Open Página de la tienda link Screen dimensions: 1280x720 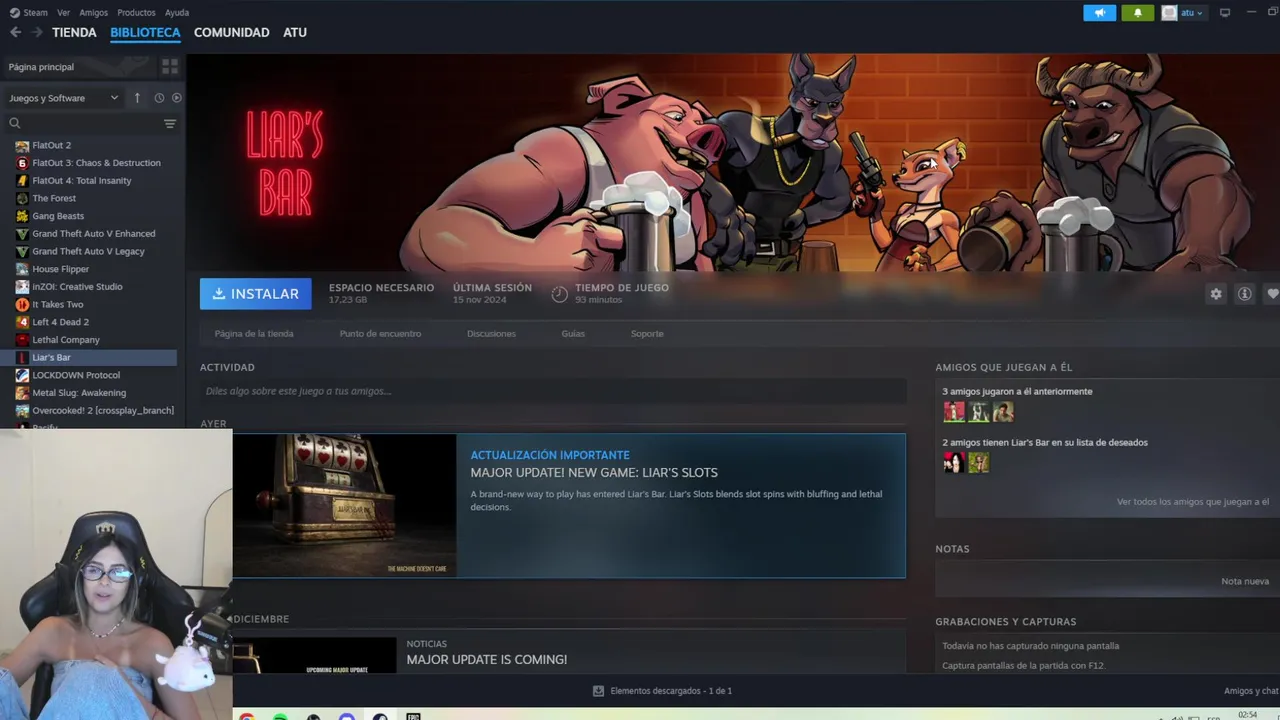[x=254, y=333]
